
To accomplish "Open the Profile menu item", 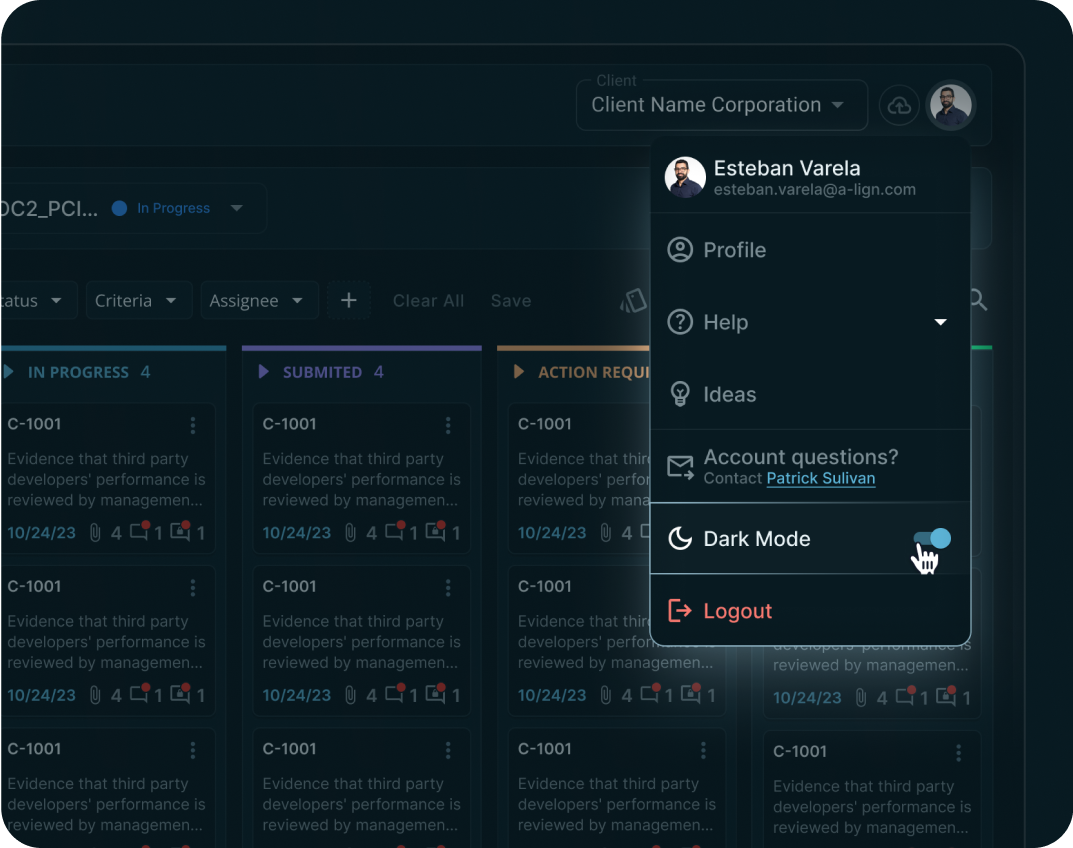I will click(810, 250).
